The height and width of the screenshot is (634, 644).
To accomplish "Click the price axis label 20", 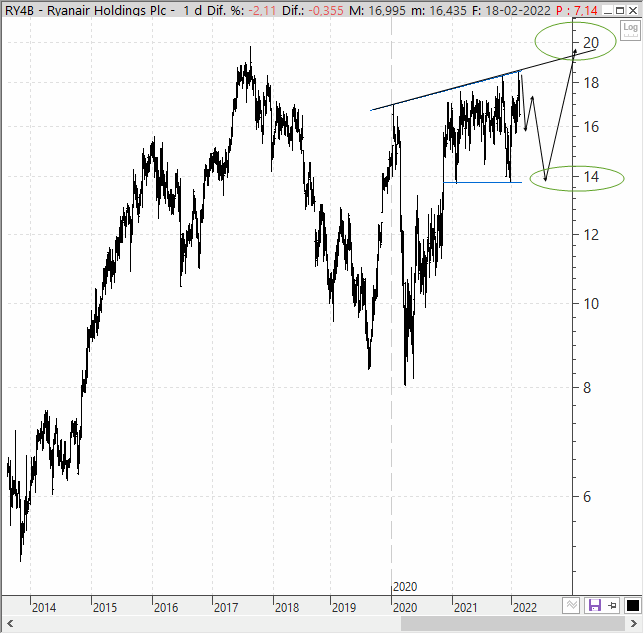I will pyautogui.click(x=591, y=43).
